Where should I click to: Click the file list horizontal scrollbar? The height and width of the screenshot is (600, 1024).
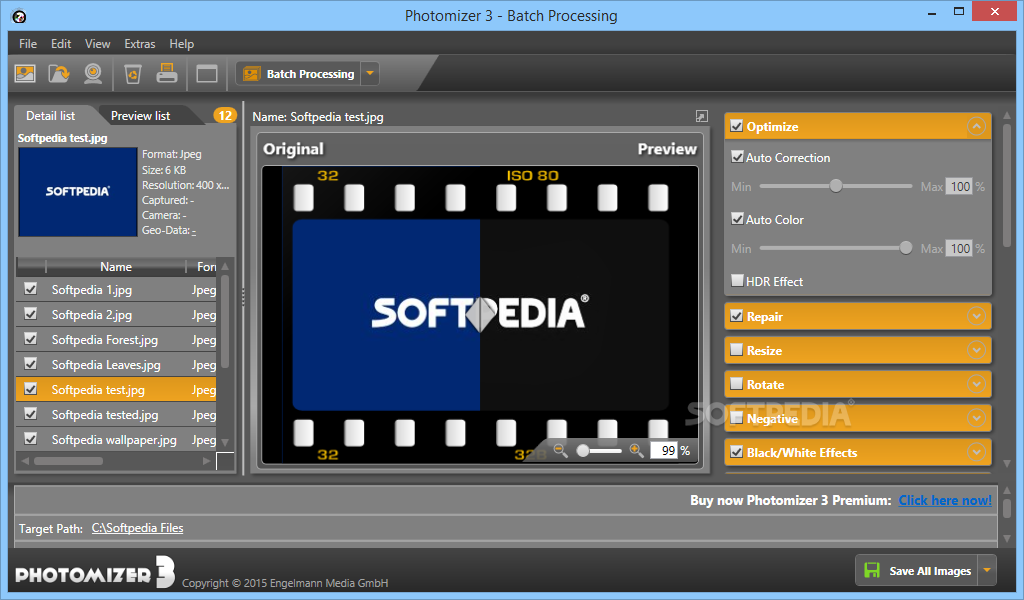pos(69,461)
